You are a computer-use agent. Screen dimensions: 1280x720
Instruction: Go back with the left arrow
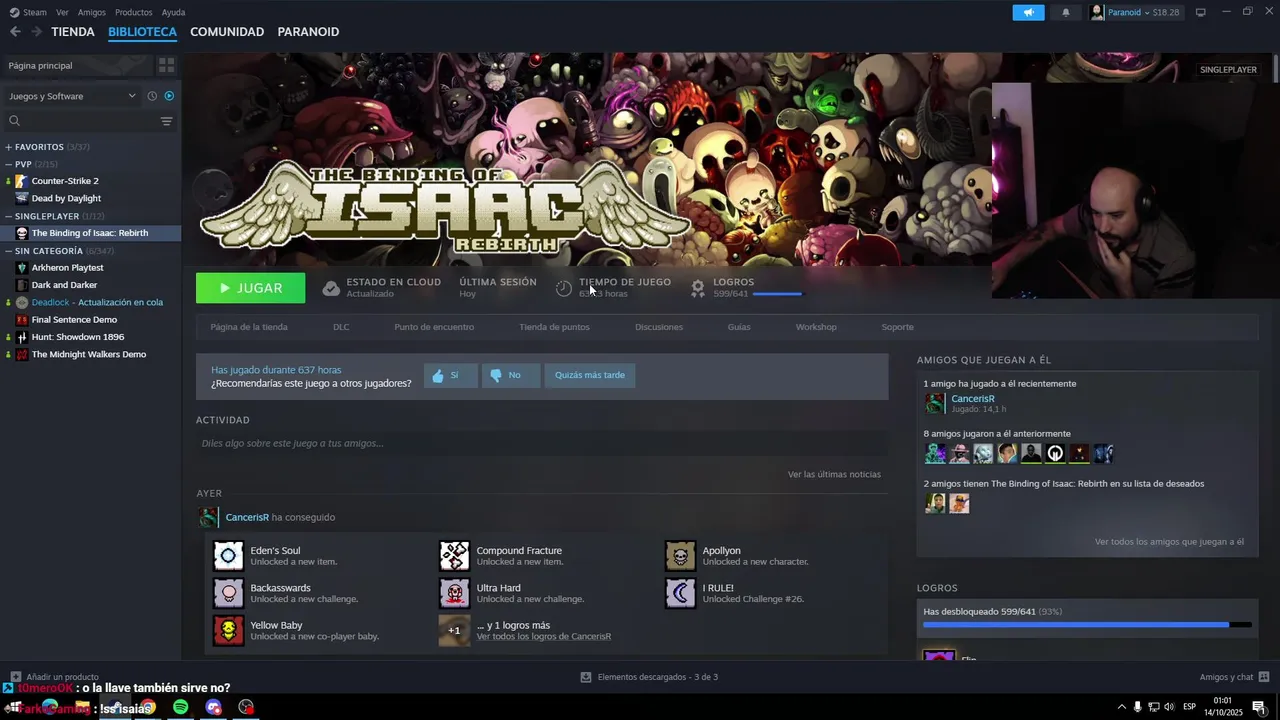tap(15, 32)
